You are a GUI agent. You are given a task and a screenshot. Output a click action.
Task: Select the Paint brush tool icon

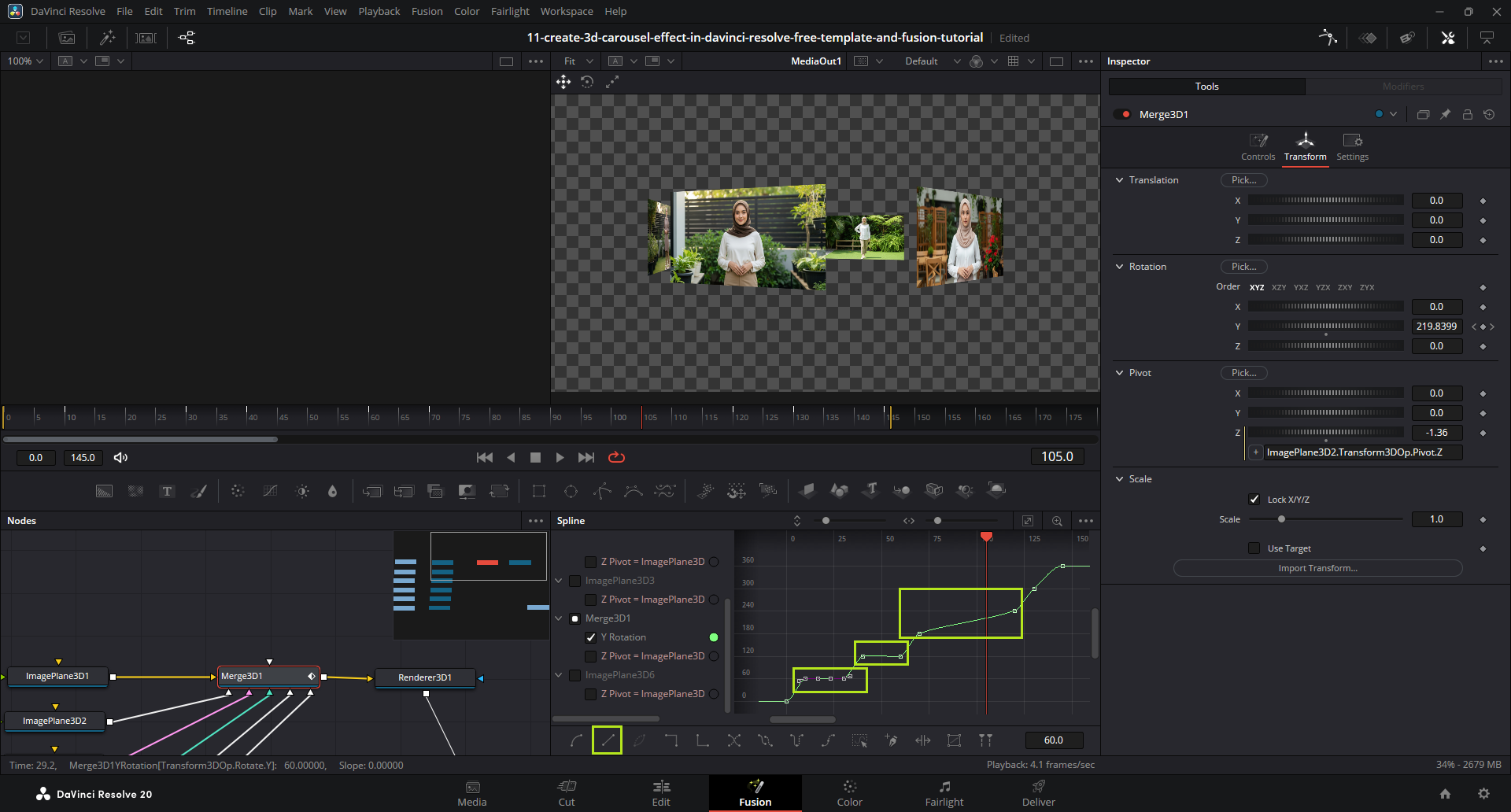(x=199, y=491)
